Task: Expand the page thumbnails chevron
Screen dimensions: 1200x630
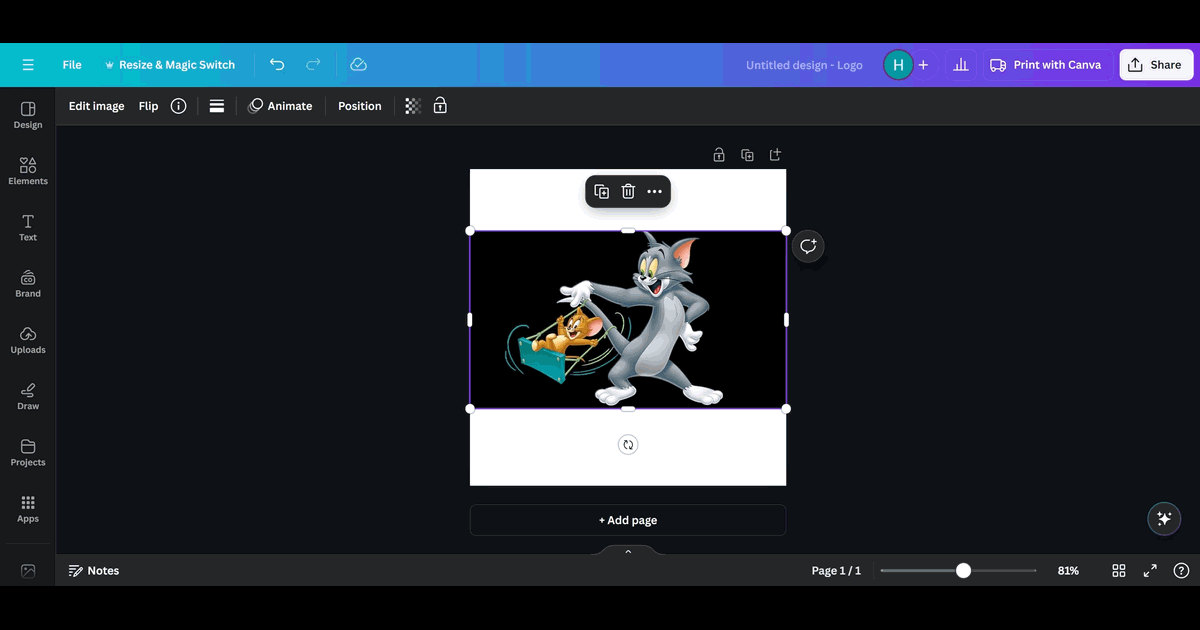Action: pyautogui.click(x=628, y=551)
